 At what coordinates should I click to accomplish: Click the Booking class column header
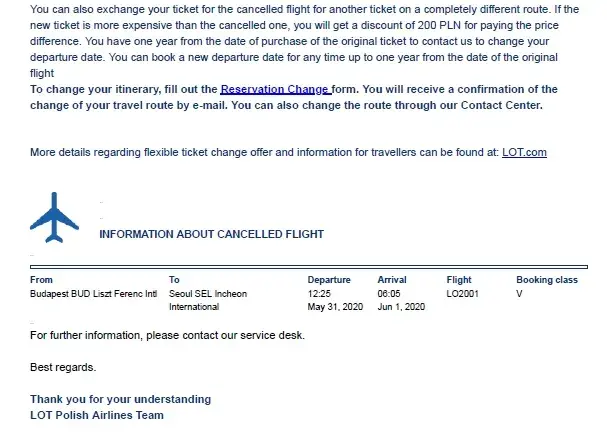coord(546,280)
